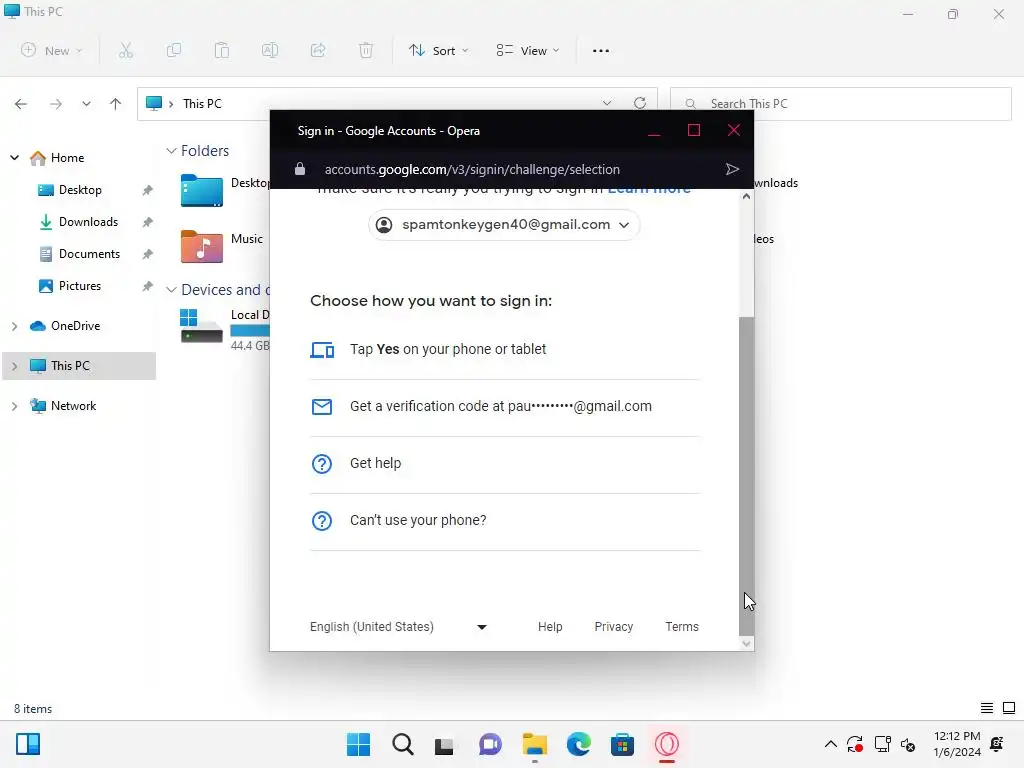Open the Desktop folder icon in Folders section
Viewport: 1024px width, 768px height.
point(202,191)
